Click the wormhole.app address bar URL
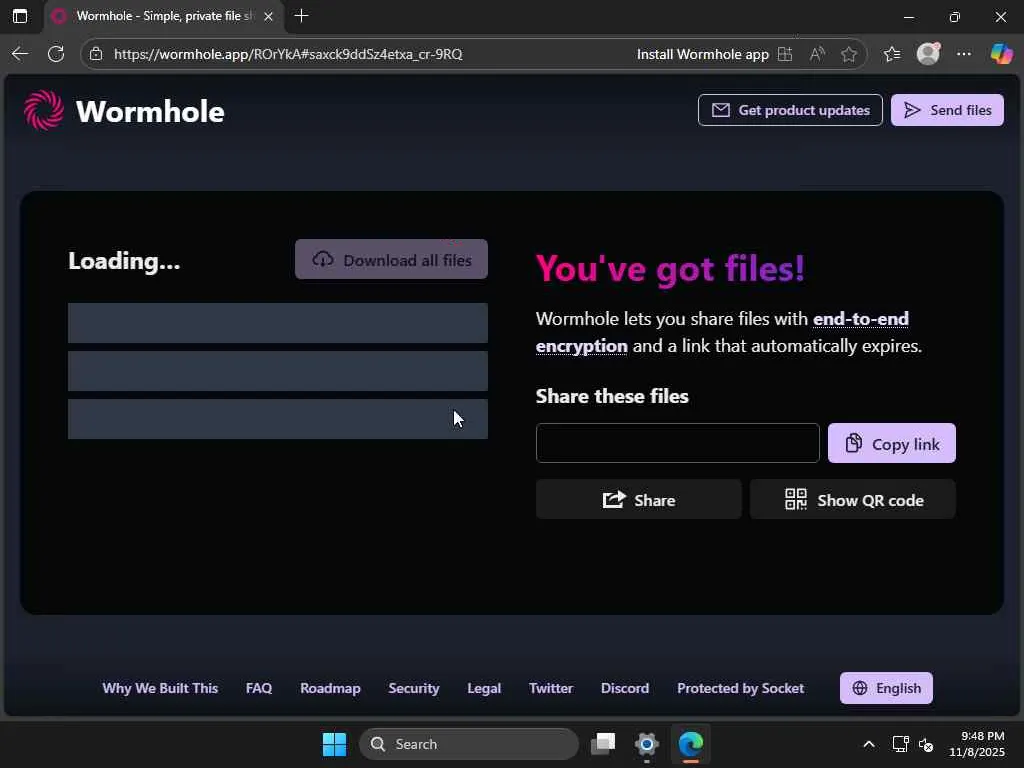Image resolution: width=1024 pixels, height=768 pixels. pyautogui.click(x=288, y=54)
